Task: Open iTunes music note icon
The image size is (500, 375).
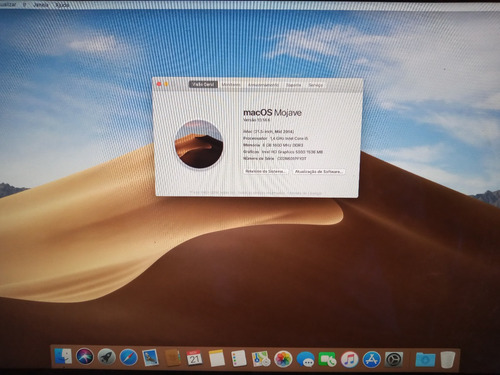Action: pyautogui.click(x=349, y=360)
